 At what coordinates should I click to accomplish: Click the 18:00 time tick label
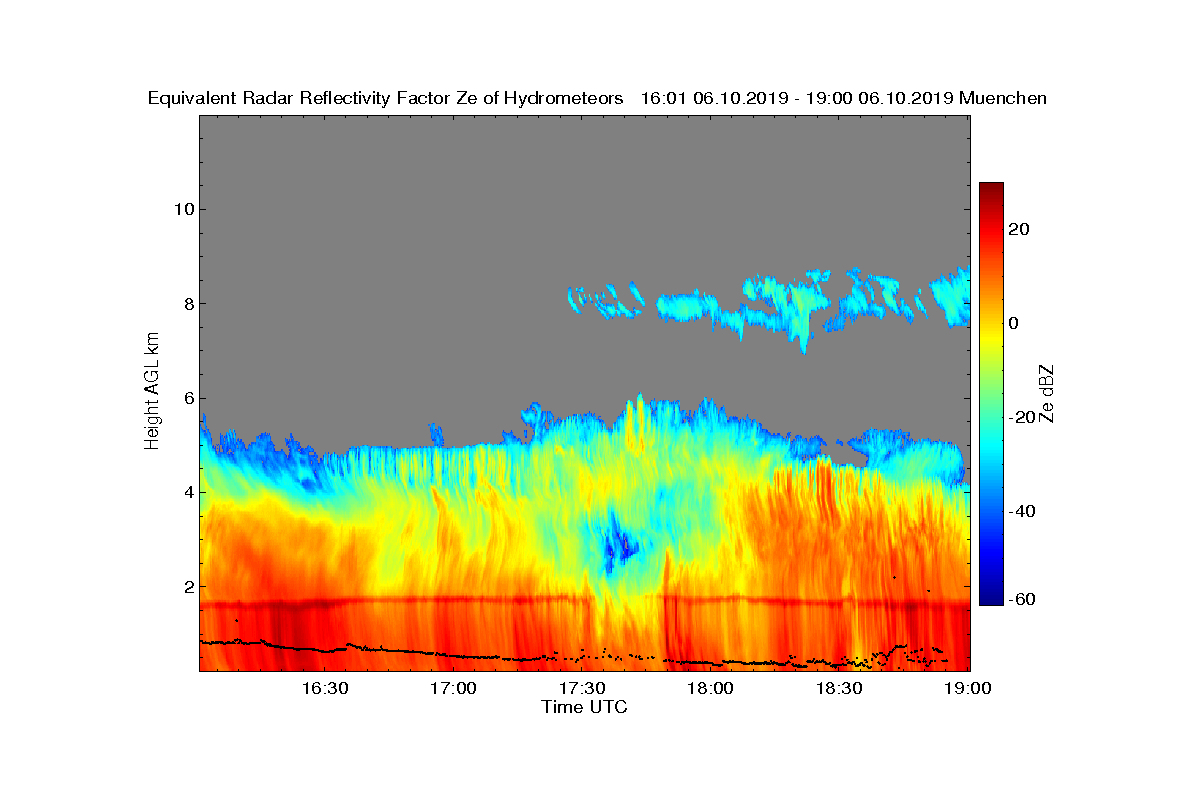(x=711, y=688)
